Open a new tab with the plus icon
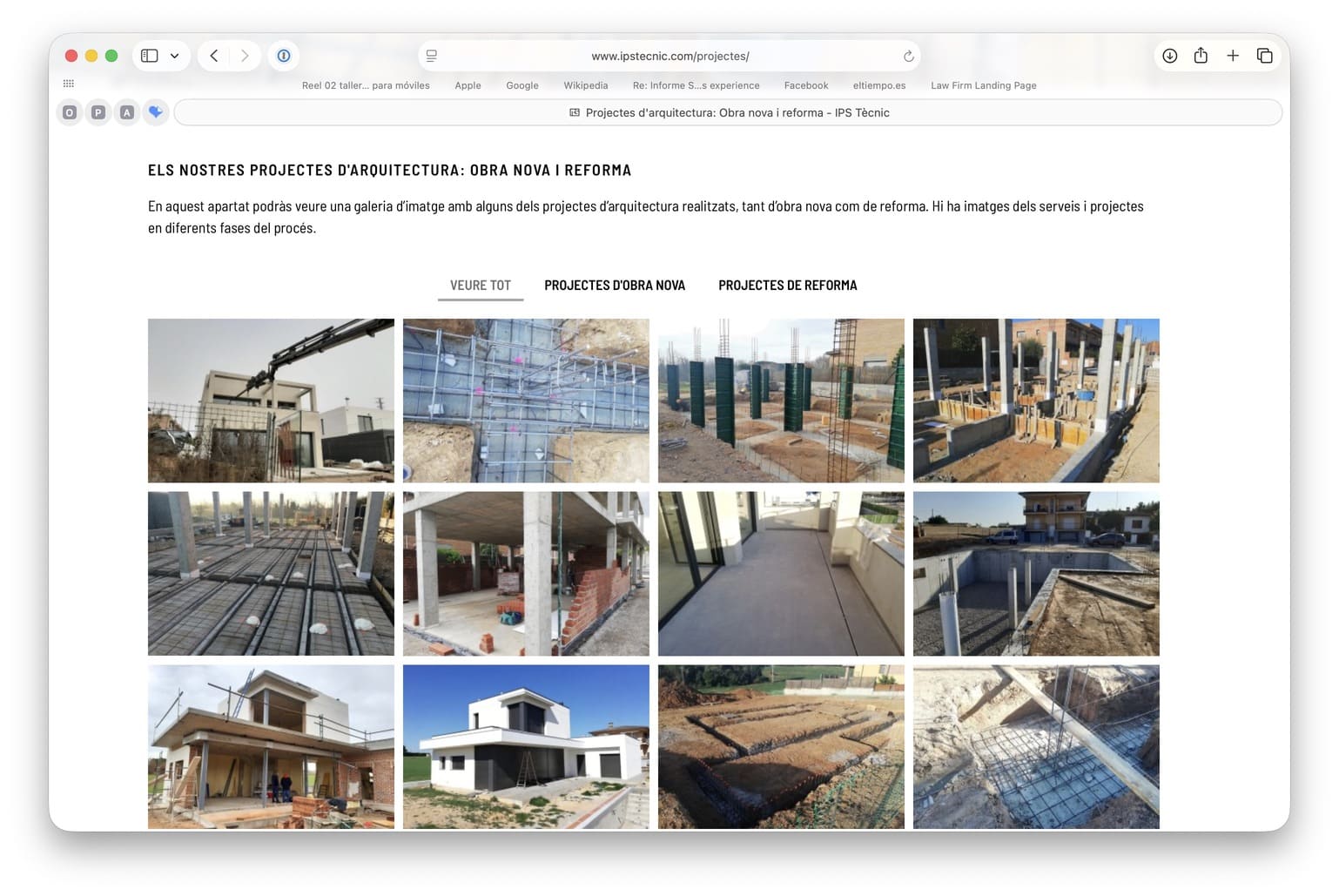This screenshot has height=896, width=1339. click(x=1233, y=56)
